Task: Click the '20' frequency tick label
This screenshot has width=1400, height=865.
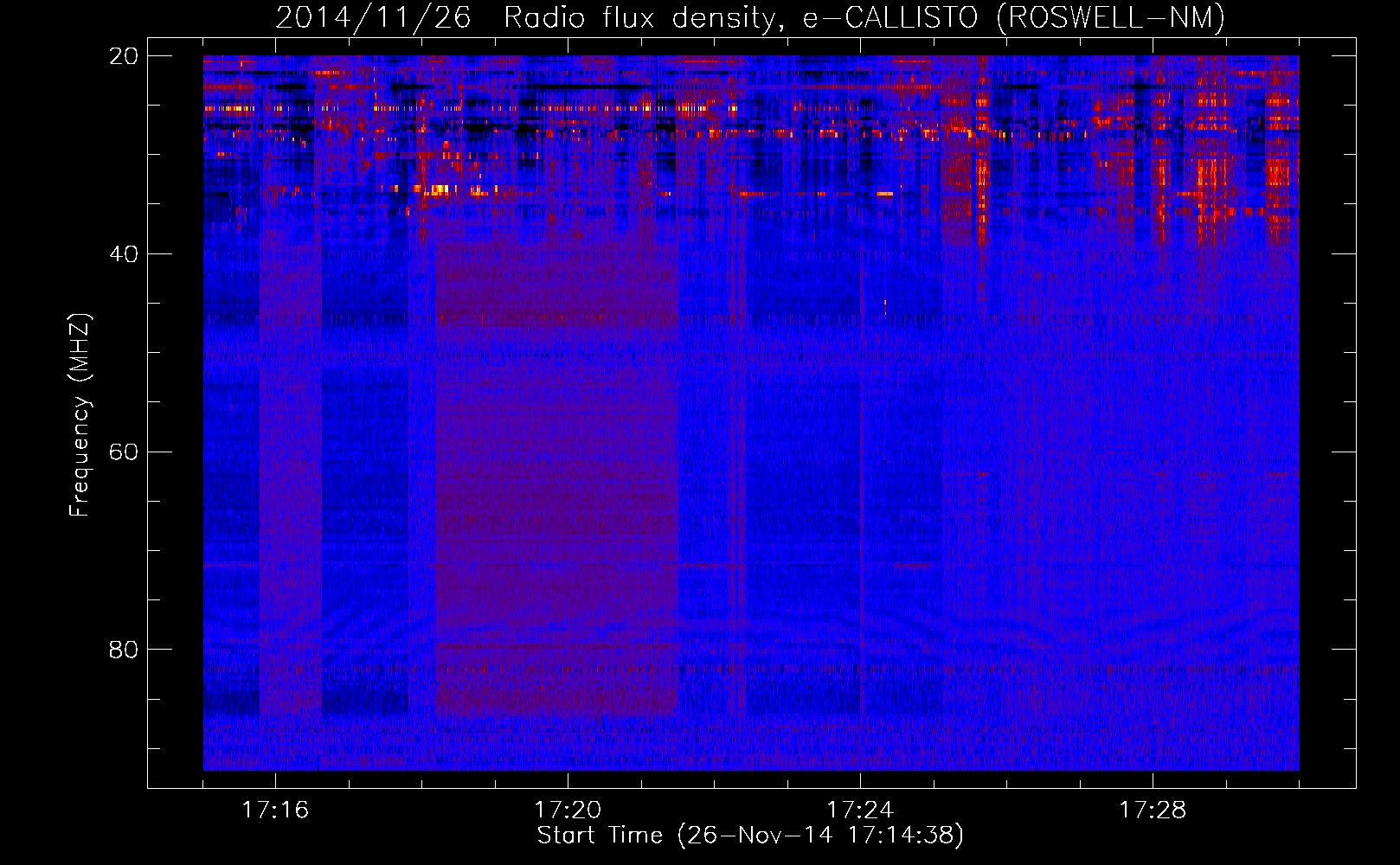Action: click(124, 56)
